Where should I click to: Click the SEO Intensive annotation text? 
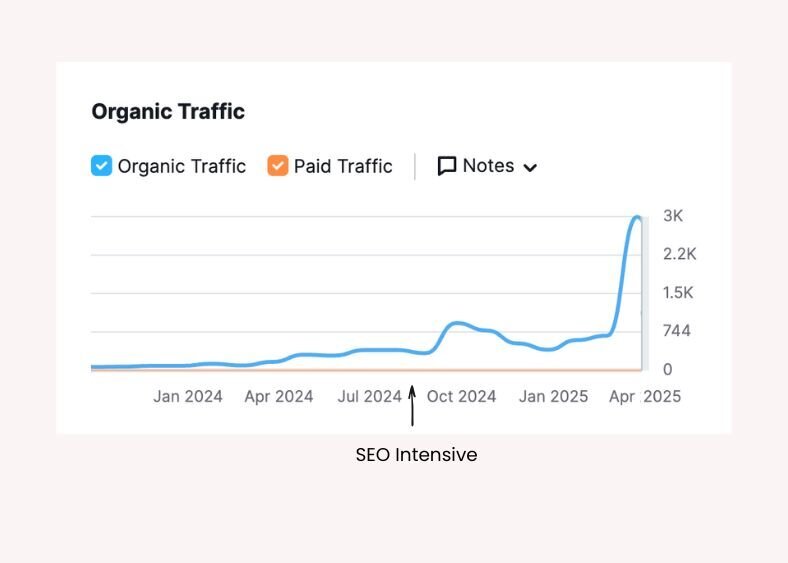(x=416, y=455)
